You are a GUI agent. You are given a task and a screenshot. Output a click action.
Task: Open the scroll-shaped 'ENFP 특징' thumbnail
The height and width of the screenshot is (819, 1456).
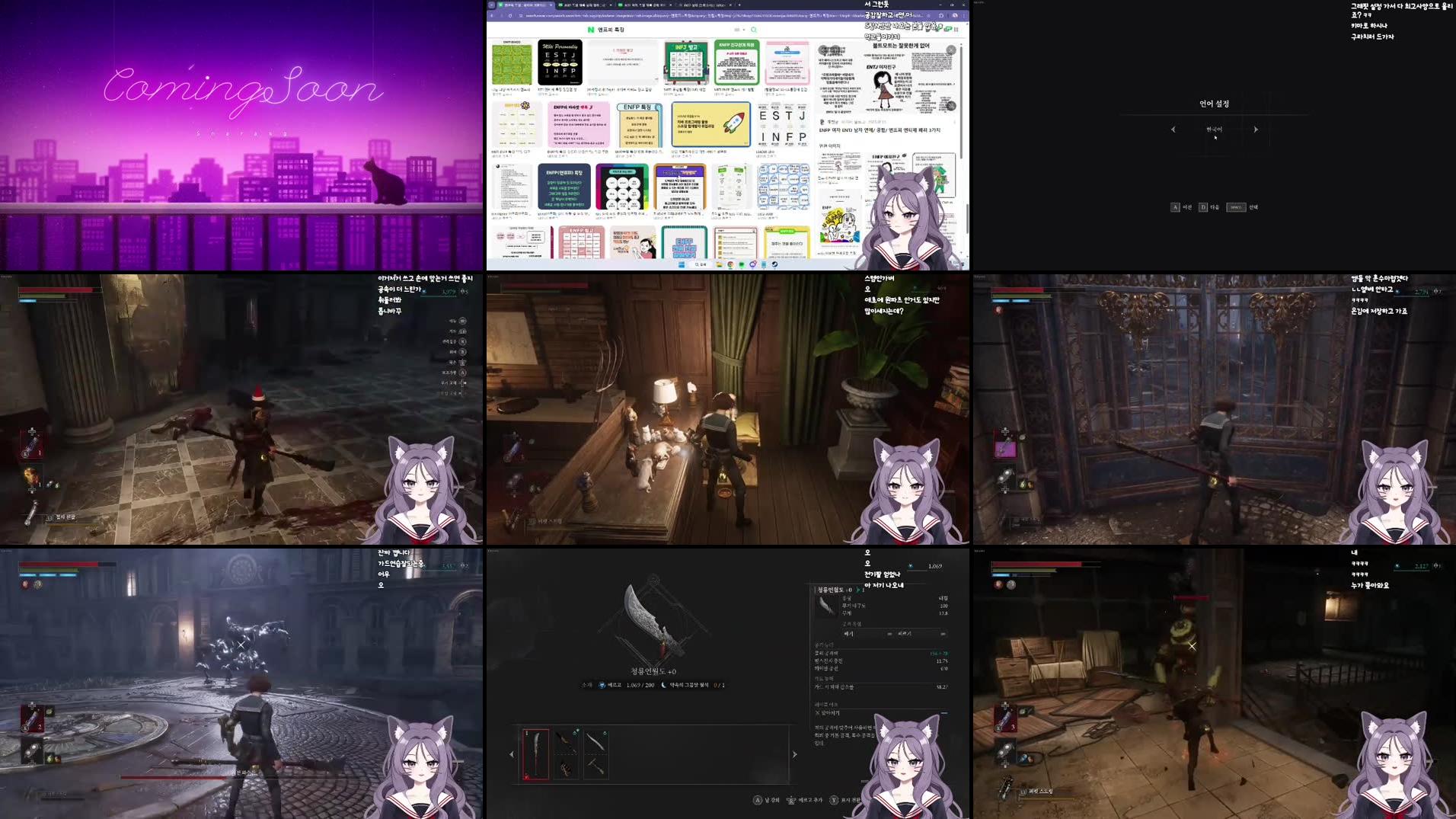point(638,125)
